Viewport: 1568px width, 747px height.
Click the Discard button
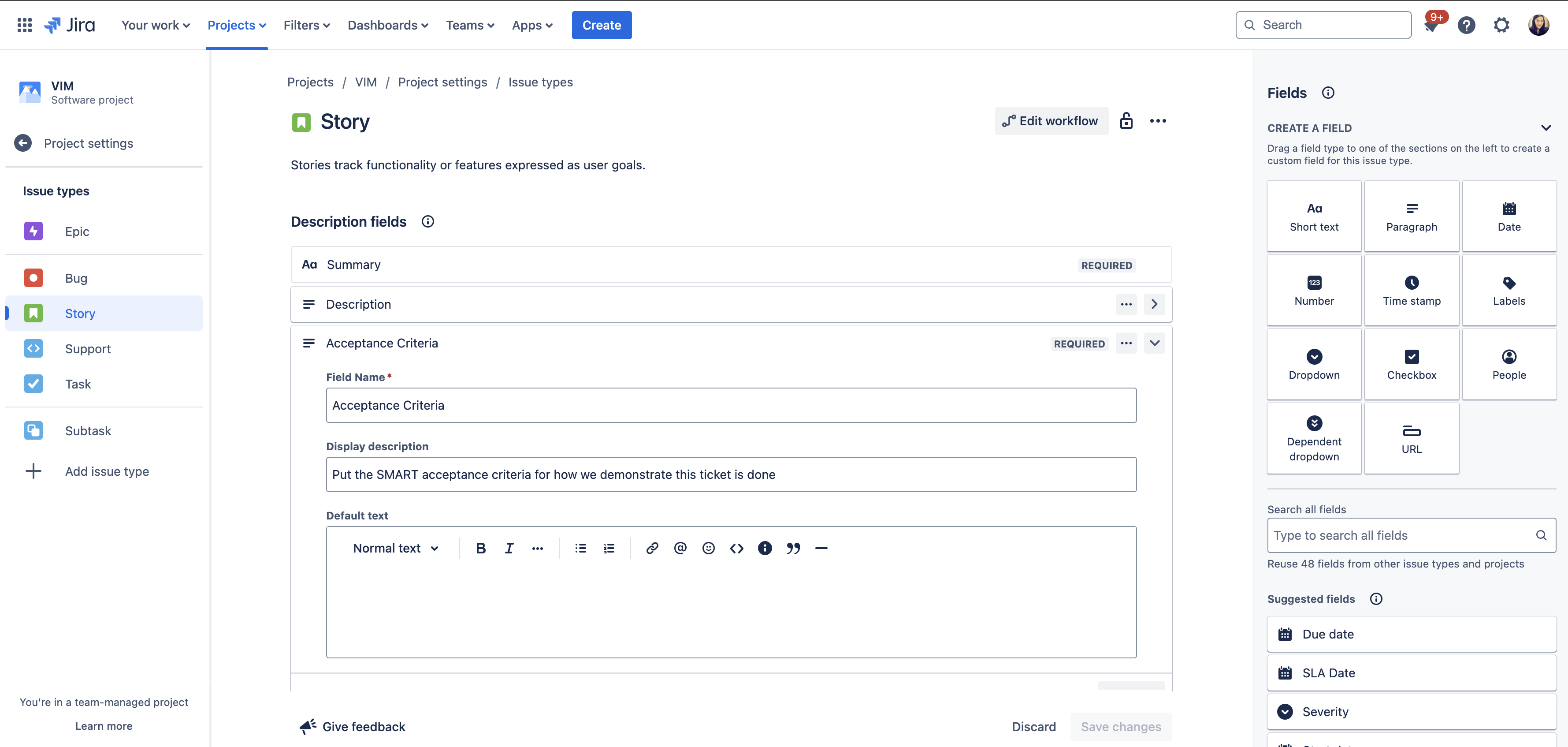tap(1033, 726)
